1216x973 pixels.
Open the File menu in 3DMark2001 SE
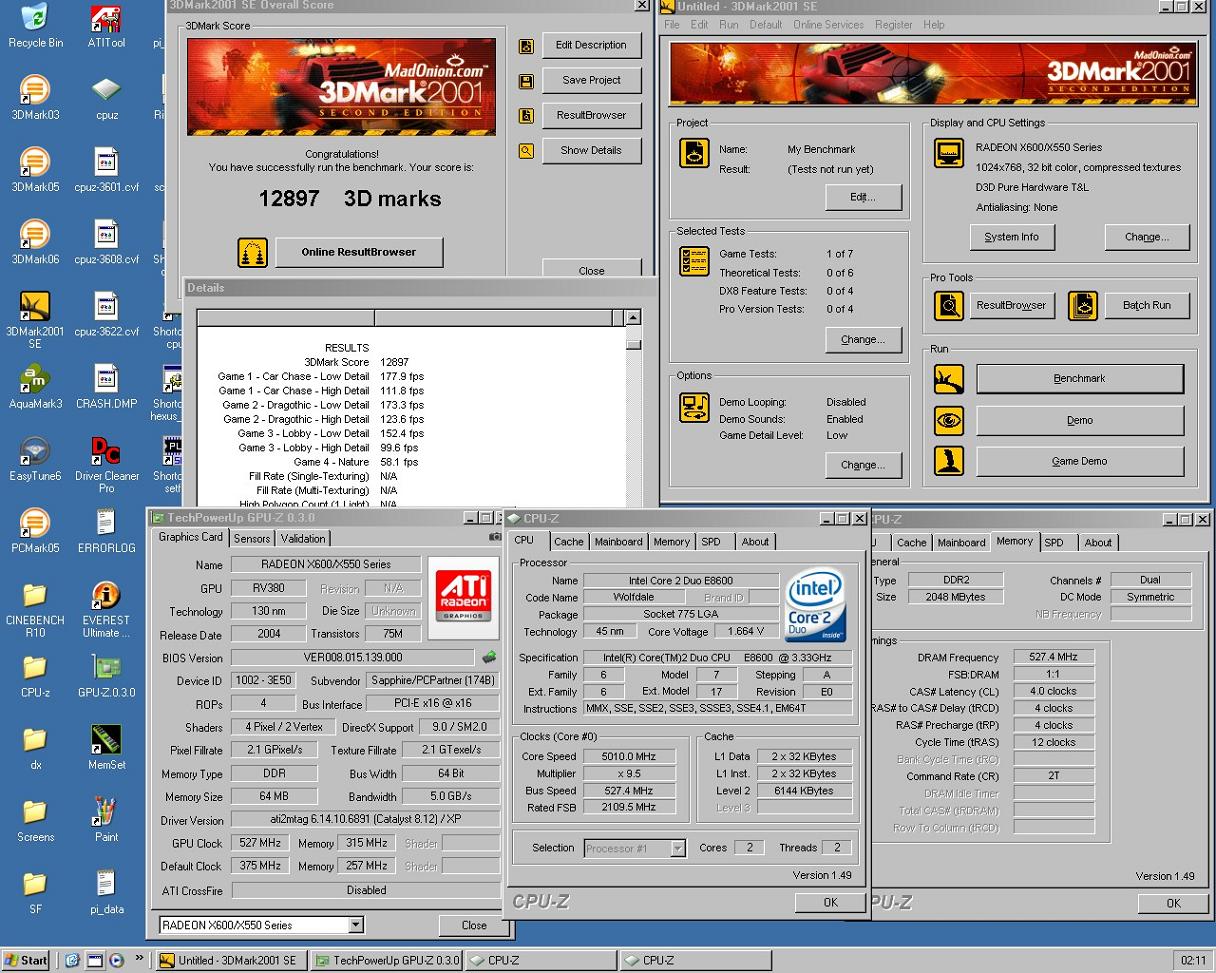pos(672,24)
